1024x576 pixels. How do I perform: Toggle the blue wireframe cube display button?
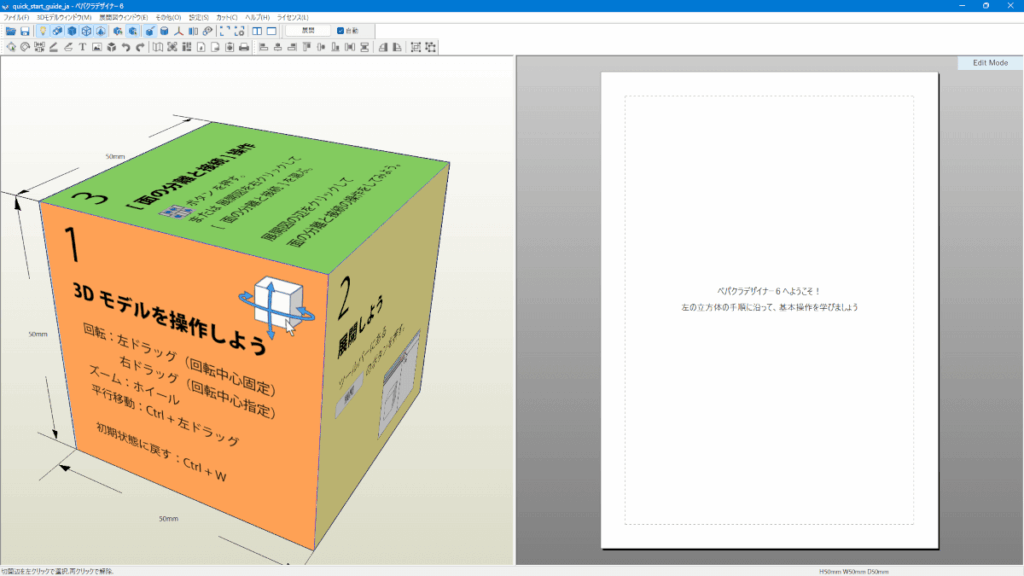(x=87, y=31)
